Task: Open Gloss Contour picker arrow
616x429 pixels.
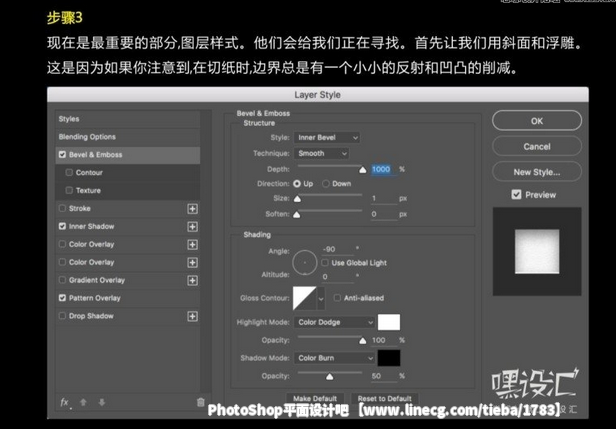Action: coord(321,298)
